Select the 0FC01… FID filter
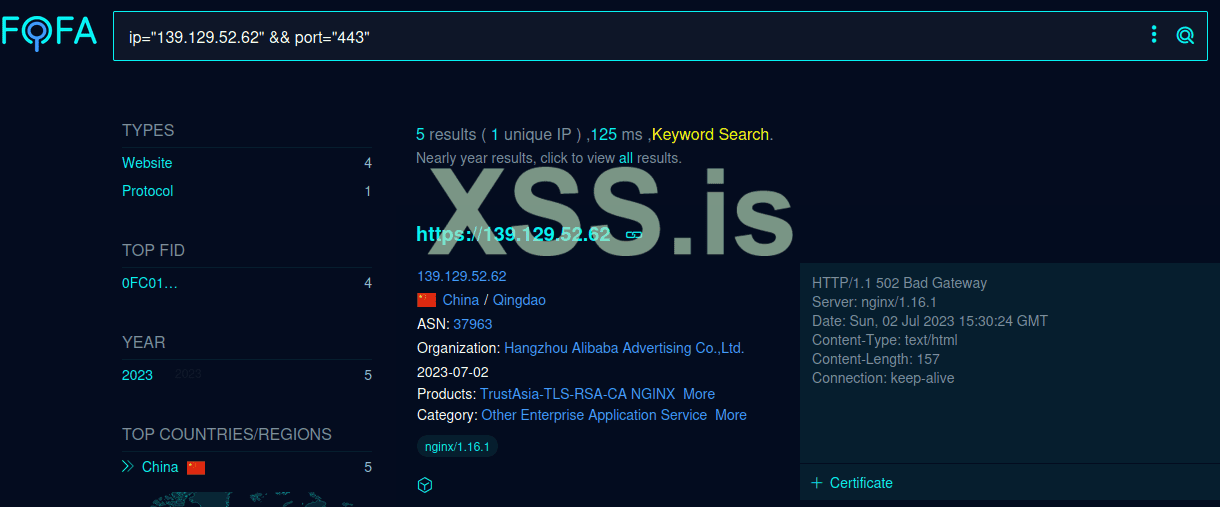The image size is (1220, 507). (x=150, y=283)
